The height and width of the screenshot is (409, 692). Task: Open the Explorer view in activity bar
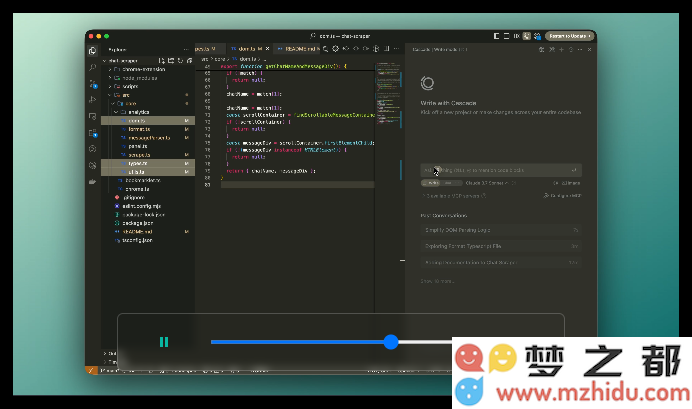tap(93, 51)
